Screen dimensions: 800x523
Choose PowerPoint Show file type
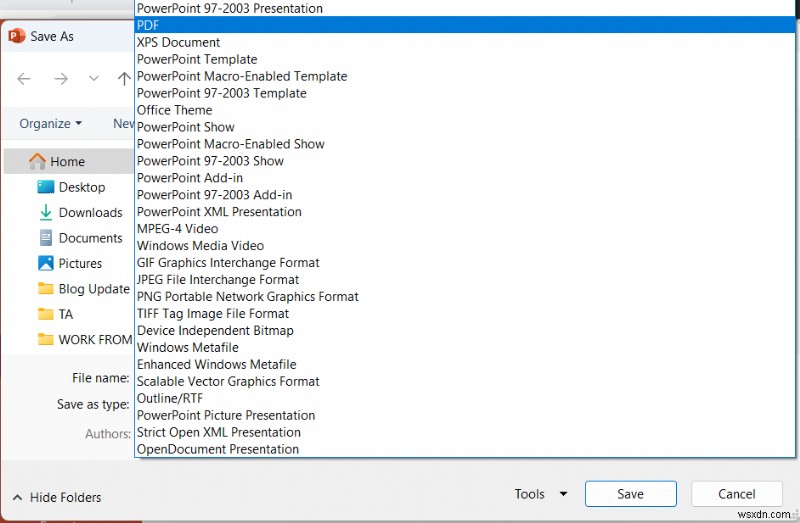pyautogui.click(x=465, y=127)
